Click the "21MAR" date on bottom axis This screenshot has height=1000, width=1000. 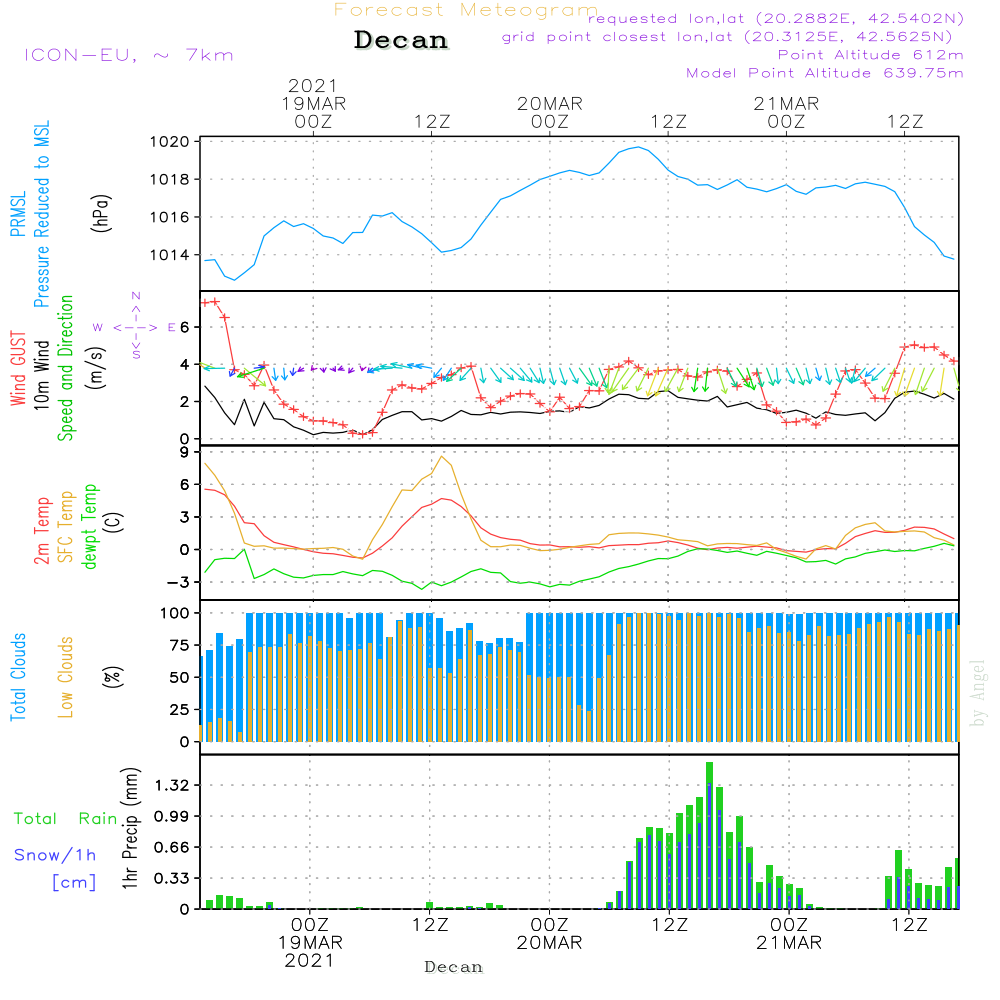point(788,943)
